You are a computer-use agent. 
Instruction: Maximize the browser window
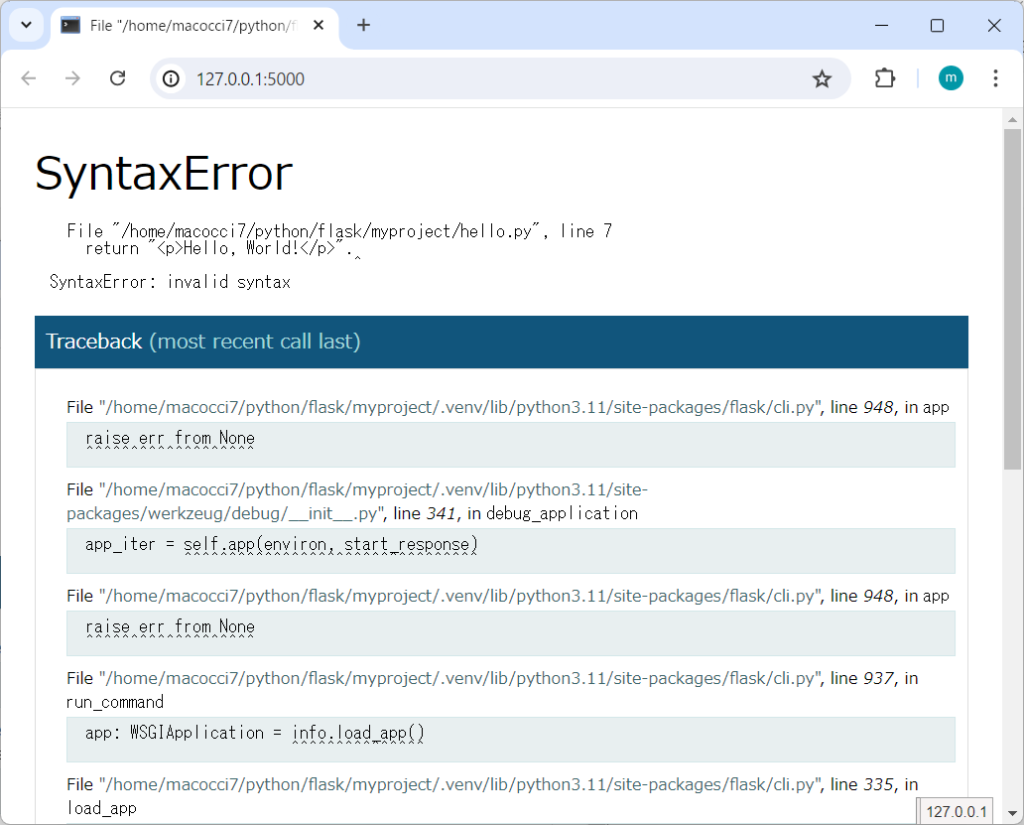[937, 26]
